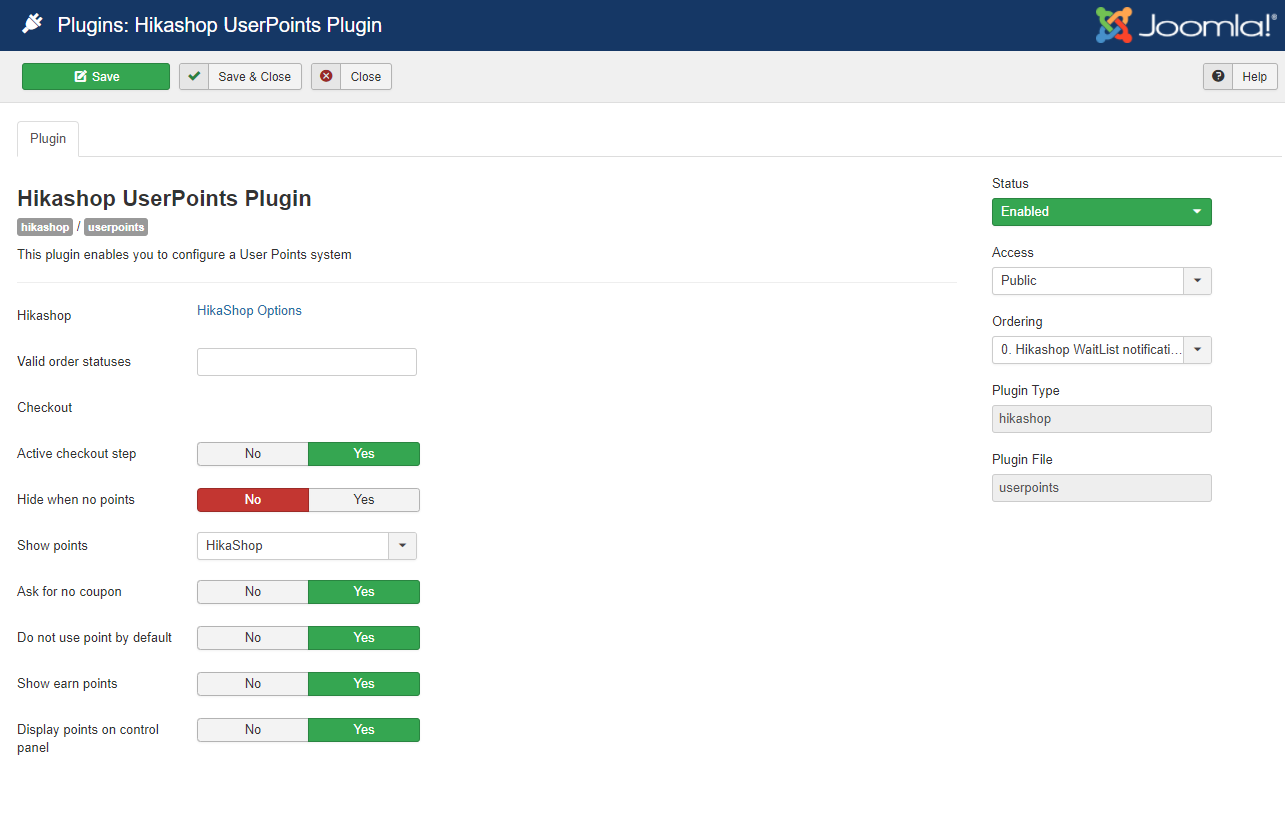The image size is (1285, 836).
Task: Click the Ask for no coupon label
Action: click(x=70, y=592)
